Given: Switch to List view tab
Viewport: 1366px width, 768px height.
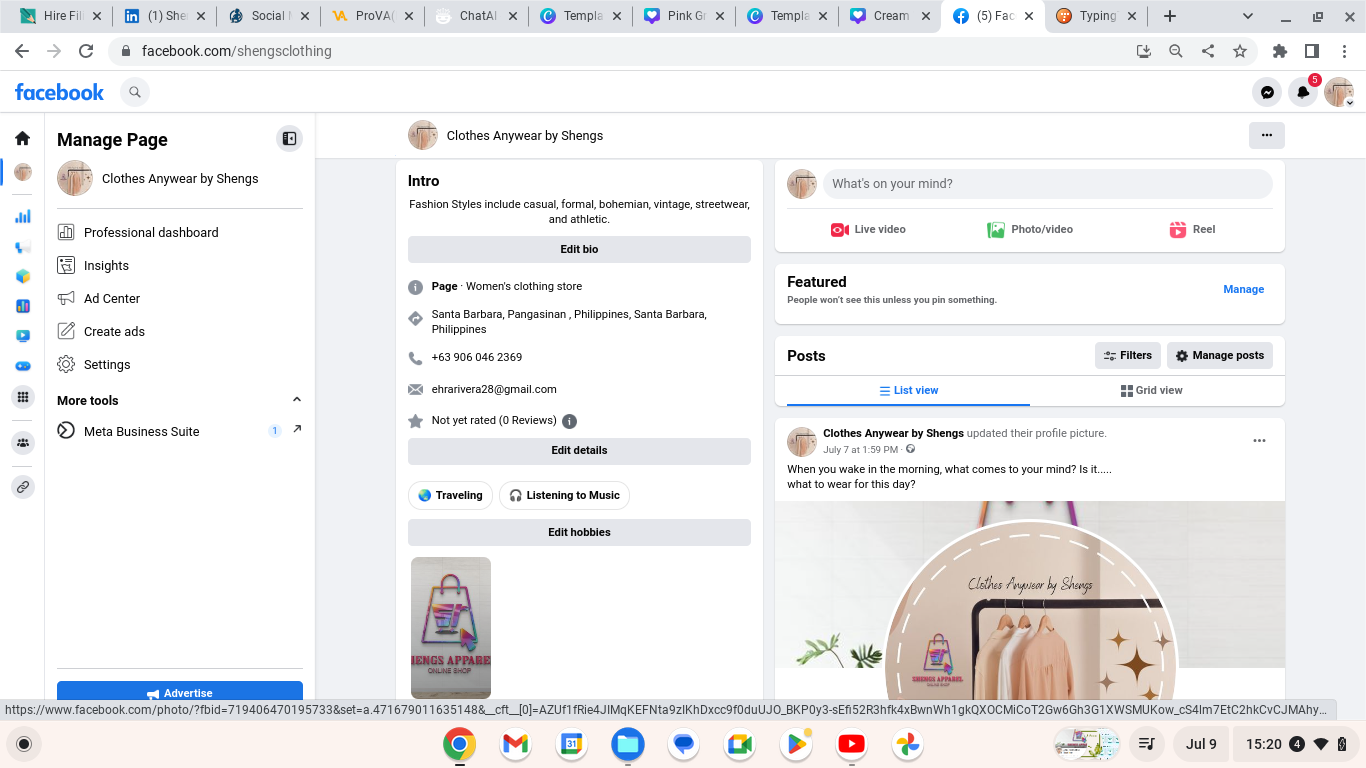Looking at the screenshot, I should [x=908, y=390].
